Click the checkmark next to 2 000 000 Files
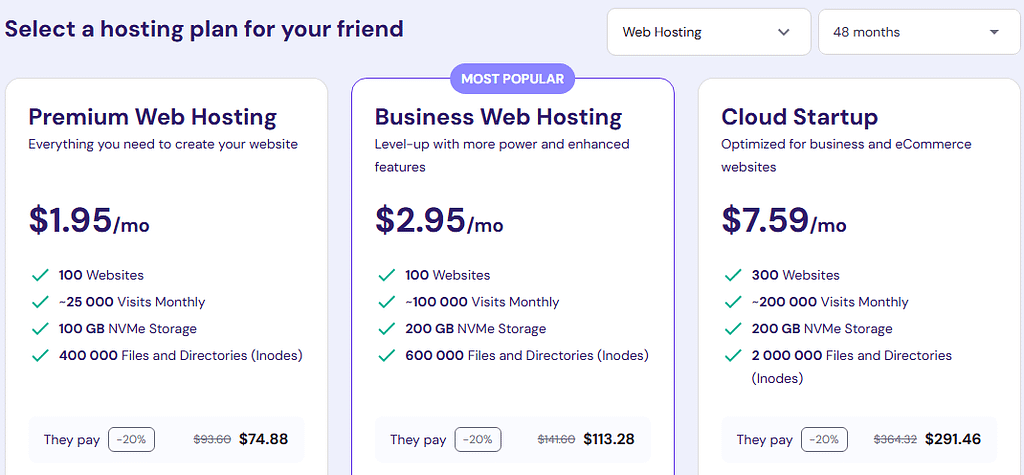 [x=733, y=355]
